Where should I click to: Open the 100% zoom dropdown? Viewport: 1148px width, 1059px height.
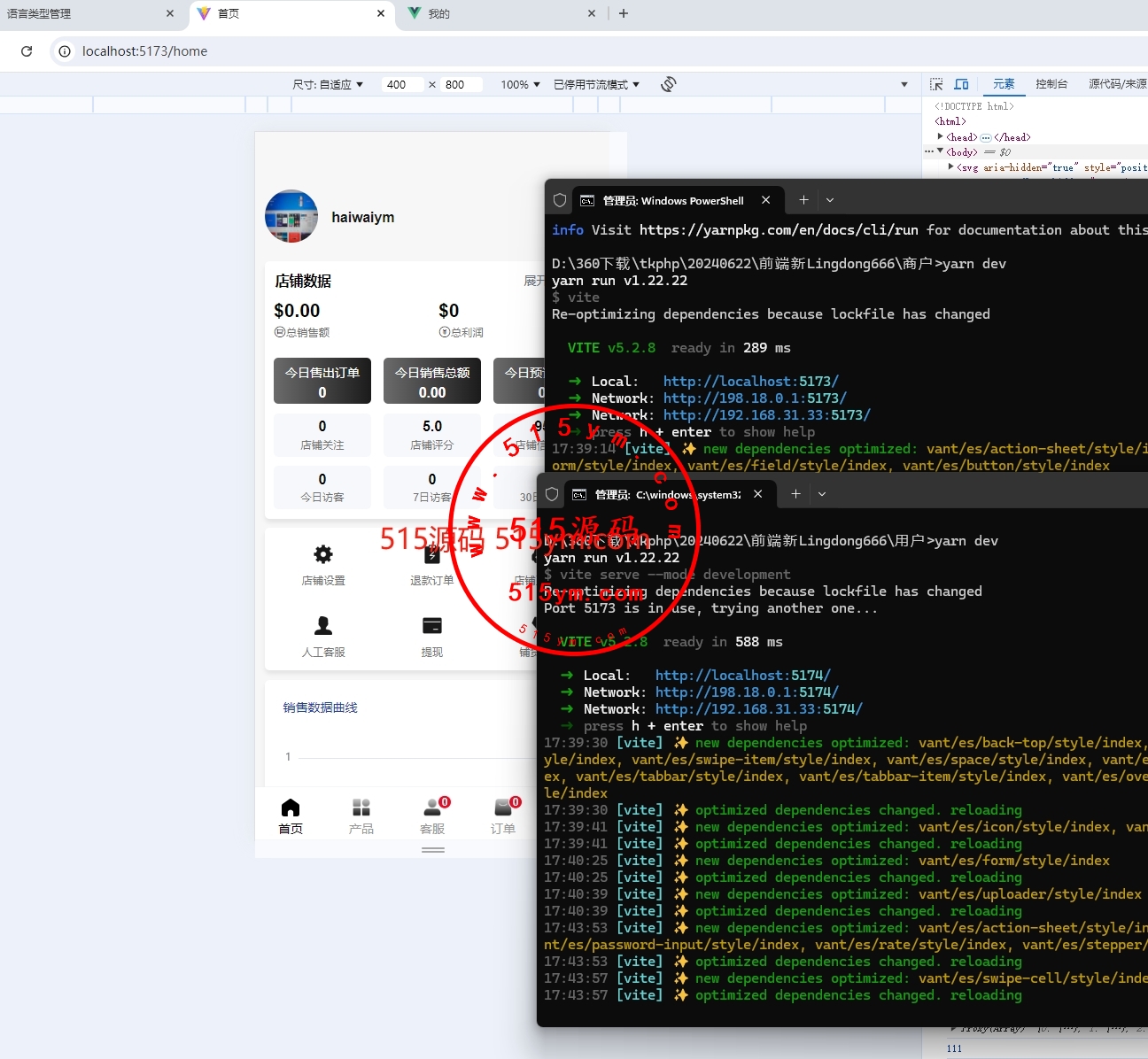pos(520,85)
